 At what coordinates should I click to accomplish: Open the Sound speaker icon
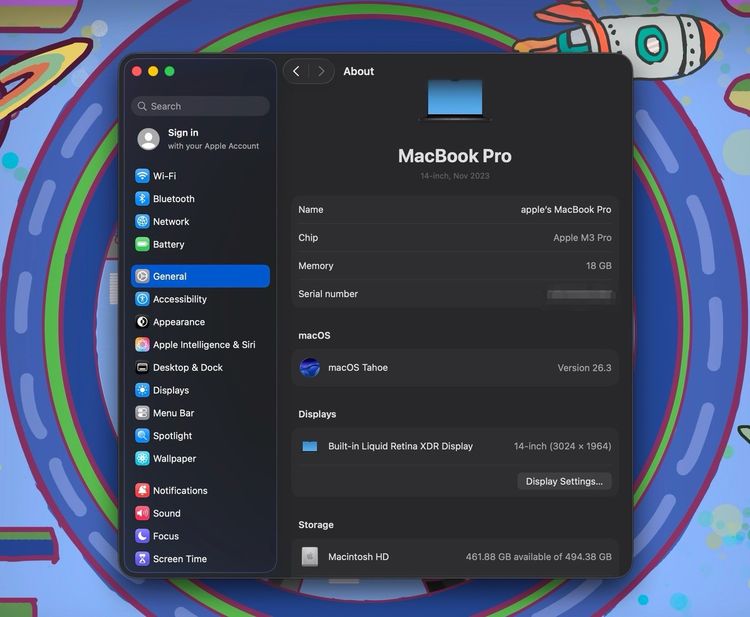point(142,513)
